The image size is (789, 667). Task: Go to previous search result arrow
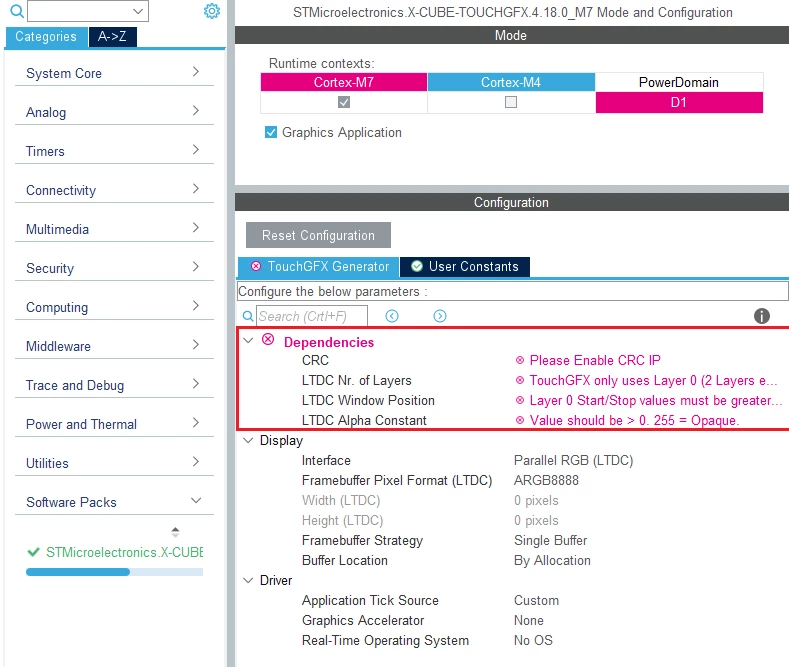[x=391, y=316]
